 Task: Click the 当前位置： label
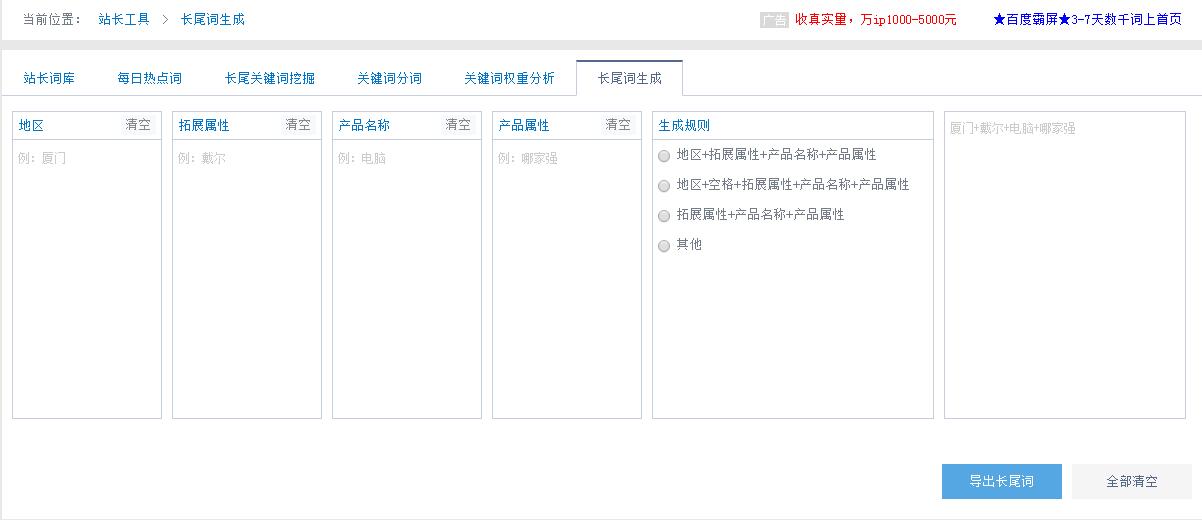(52, 19)
